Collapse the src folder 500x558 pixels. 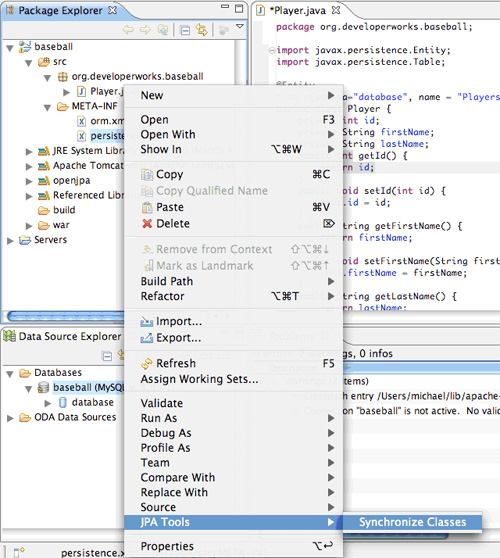click(29, 63)
